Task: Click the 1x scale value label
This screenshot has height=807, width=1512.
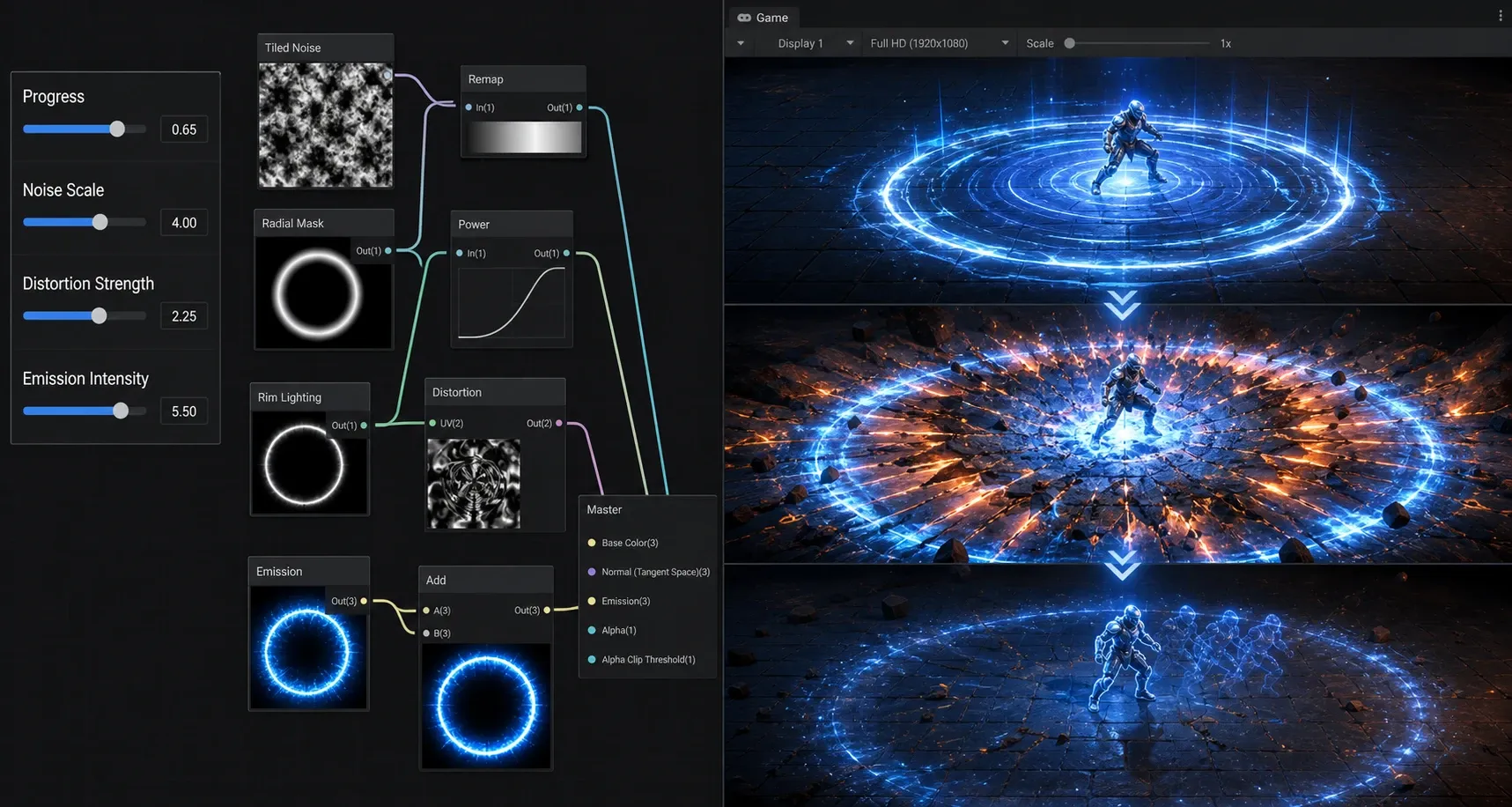Action: tap(1226, 43)
